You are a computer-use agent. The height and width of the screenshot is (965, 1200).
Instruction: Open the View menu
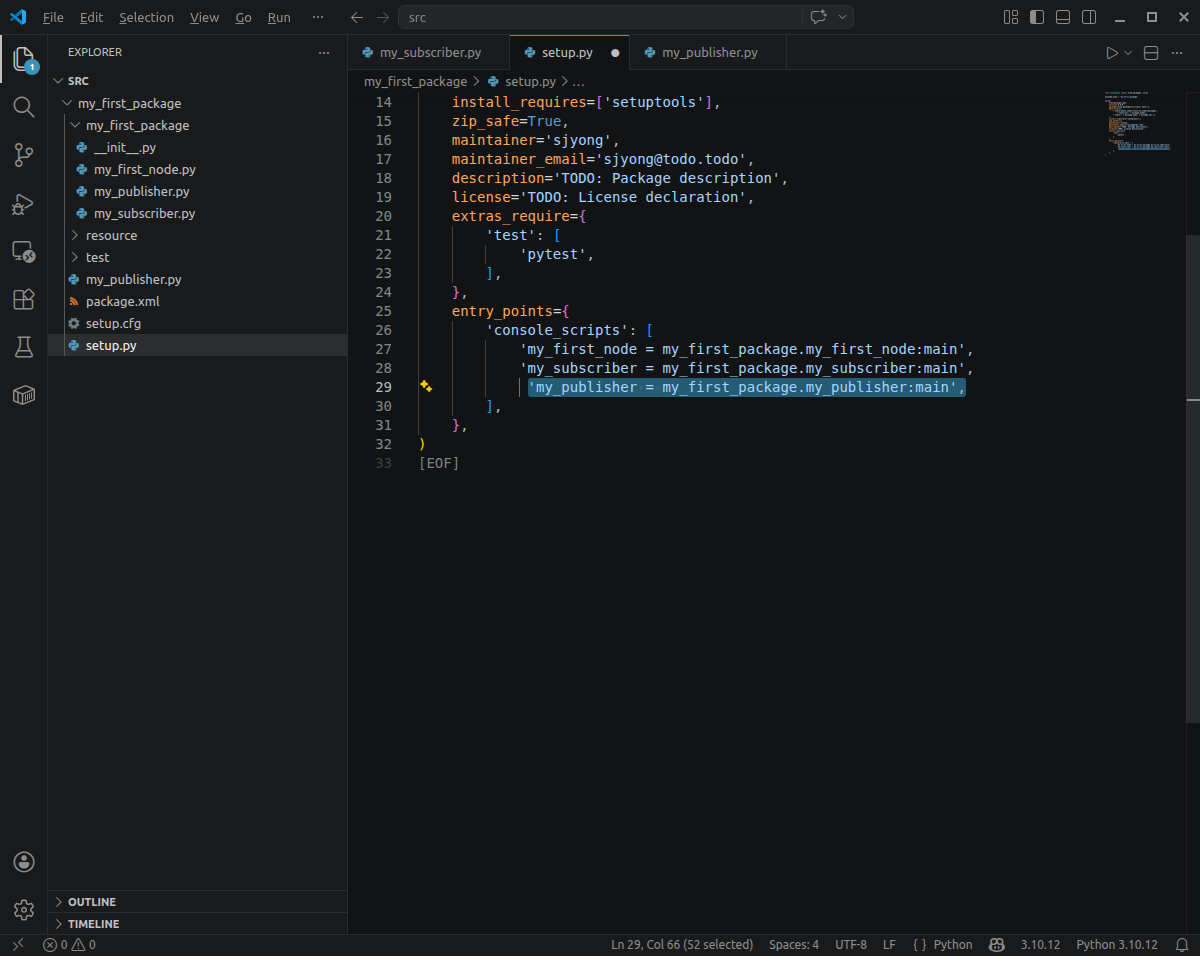coord(204,17)
